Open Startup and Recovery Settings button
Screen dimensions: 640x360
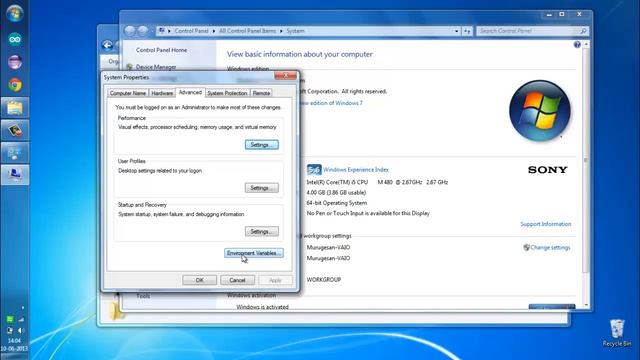pyautogui.click(x=262, y=231)
